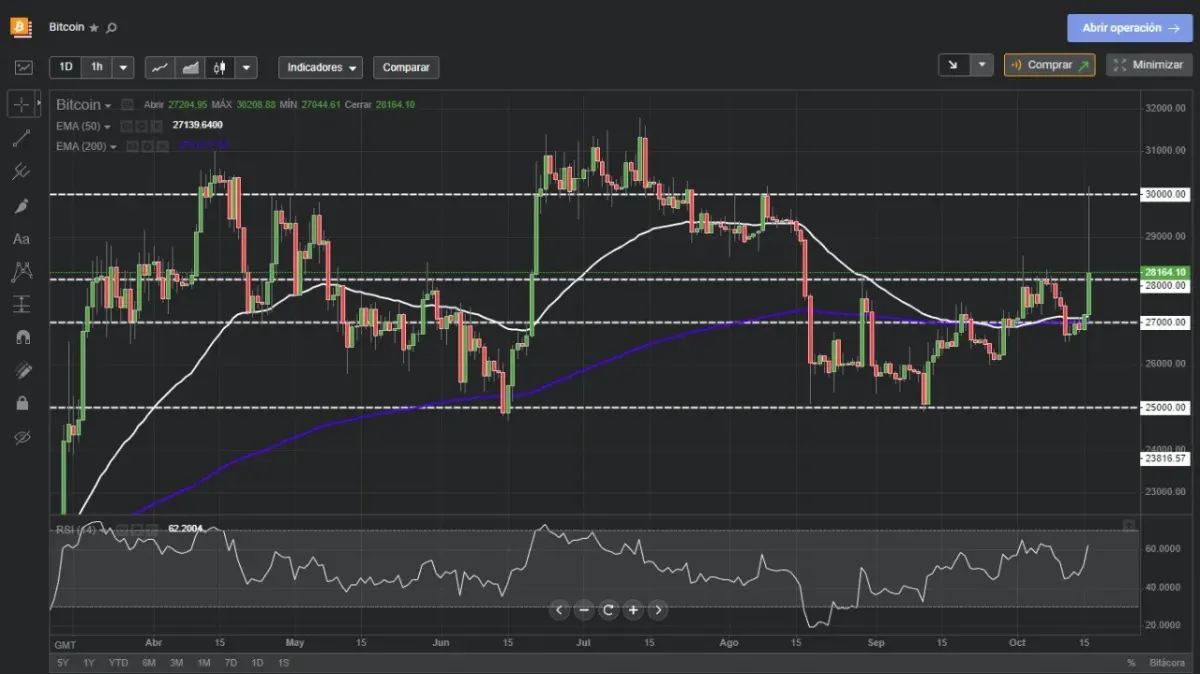Open the chart layout icon in sidebar
Screen dimensions: 1200x674
pyautogui.click(x=23, y=68)
